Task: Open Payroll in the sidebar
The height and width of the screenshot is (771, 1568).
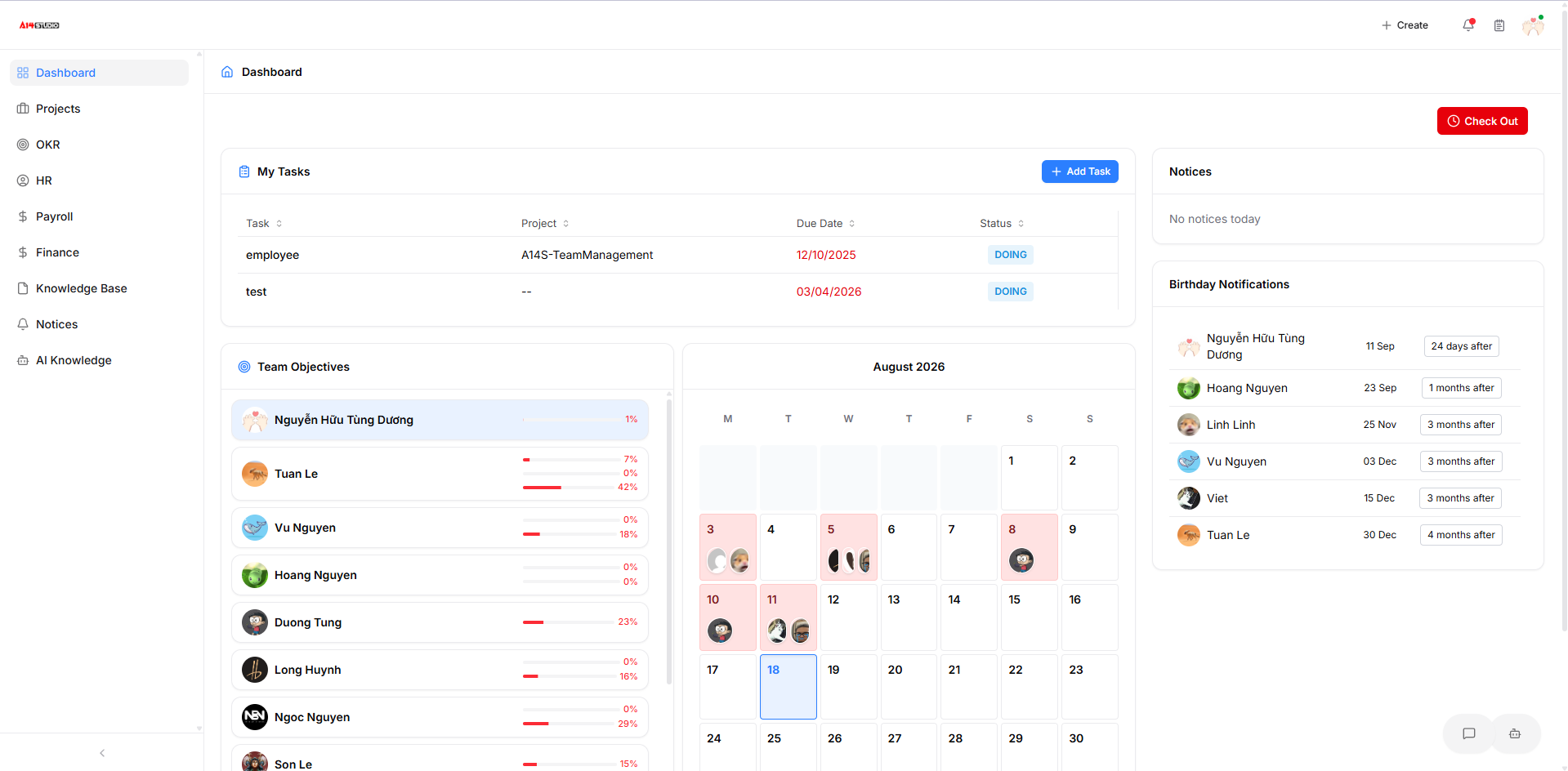Action: [x=99, y=216]
